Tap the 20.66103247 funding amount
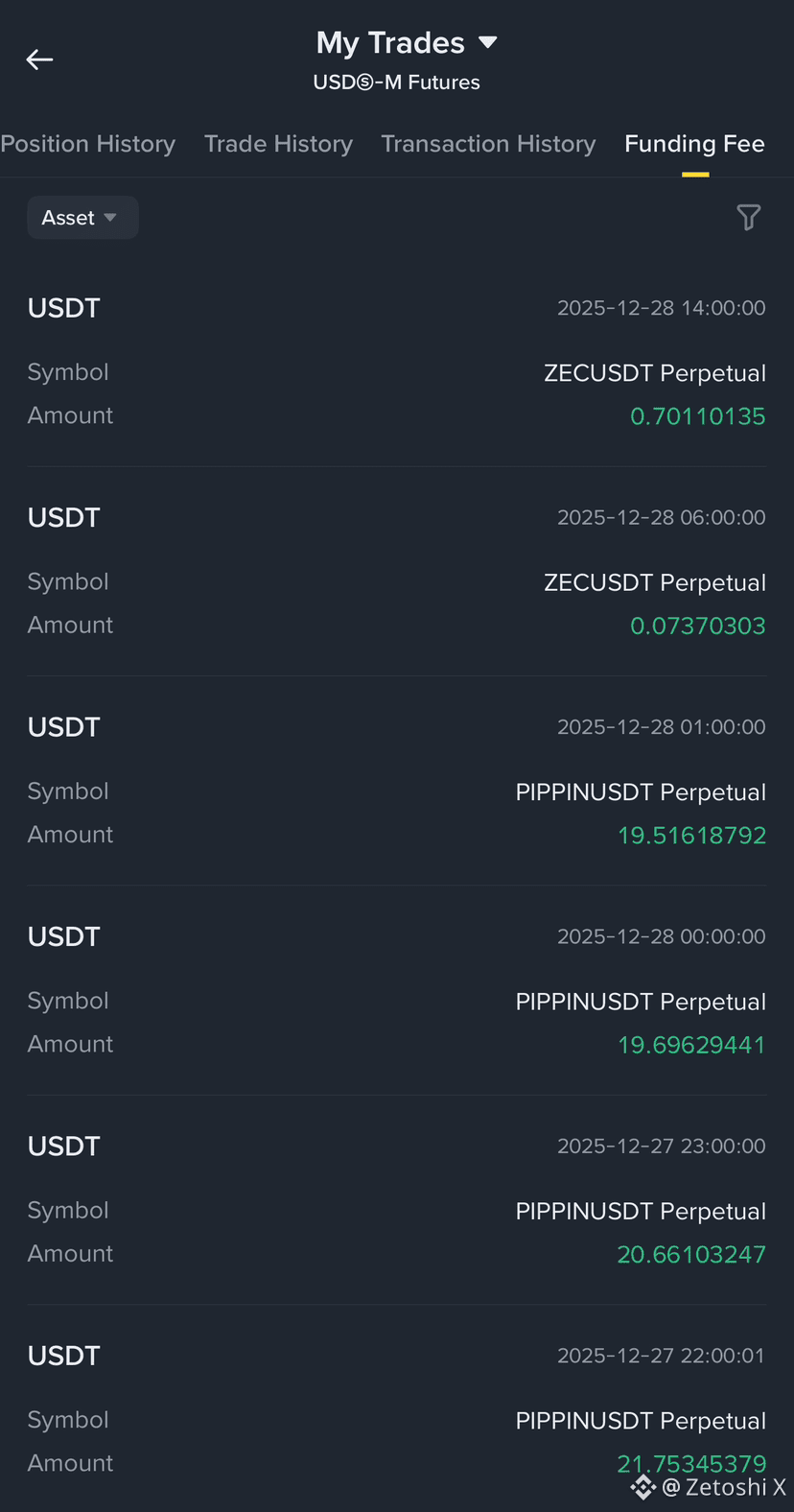The width and height of the screenshot is (794, 1512). tap(691, 1255)
